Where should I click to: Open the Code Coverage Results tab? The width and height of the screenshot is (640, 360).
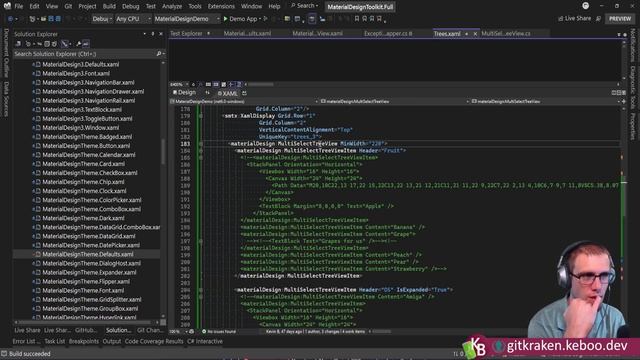coord(154,341)
